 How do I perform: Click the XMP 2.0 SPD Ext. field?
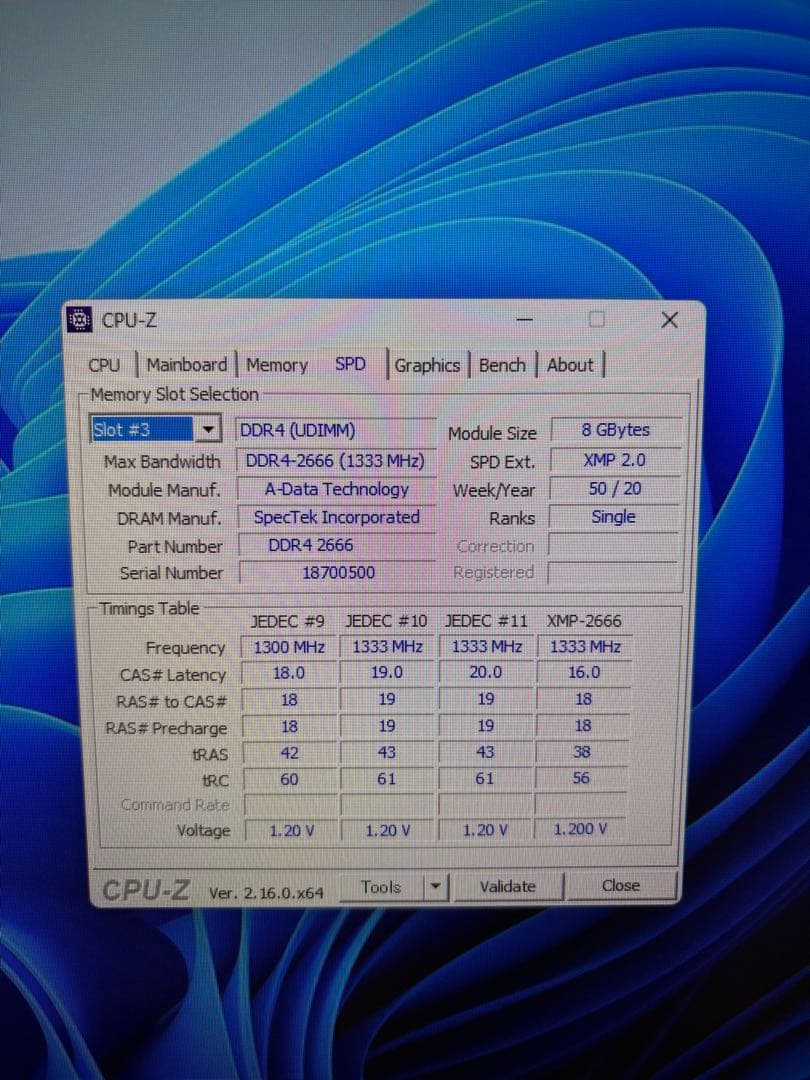[616, 460]
